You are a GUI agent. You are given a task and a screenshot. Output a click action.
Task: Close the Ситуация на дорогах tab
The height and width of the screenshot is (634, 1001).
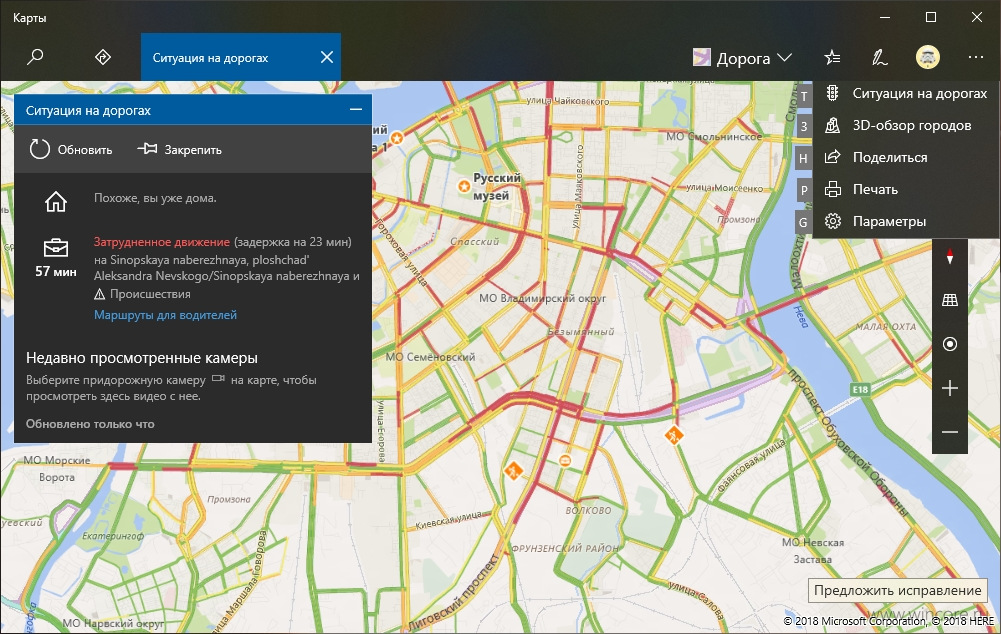327,57
